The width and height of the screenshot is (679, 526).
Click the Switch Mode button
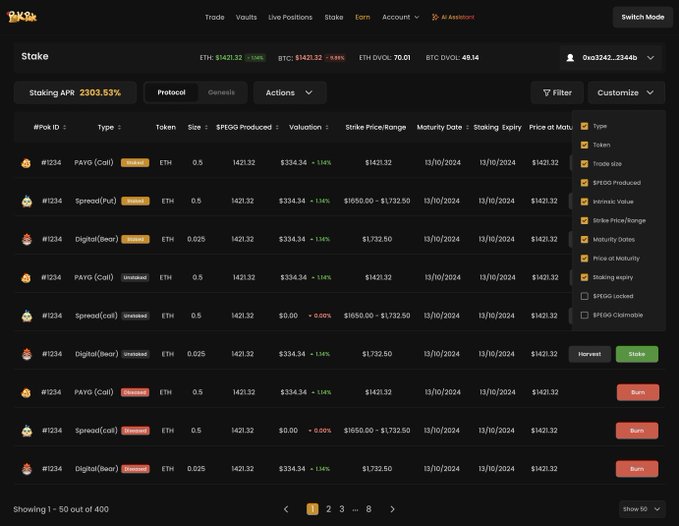coord(642,17)
